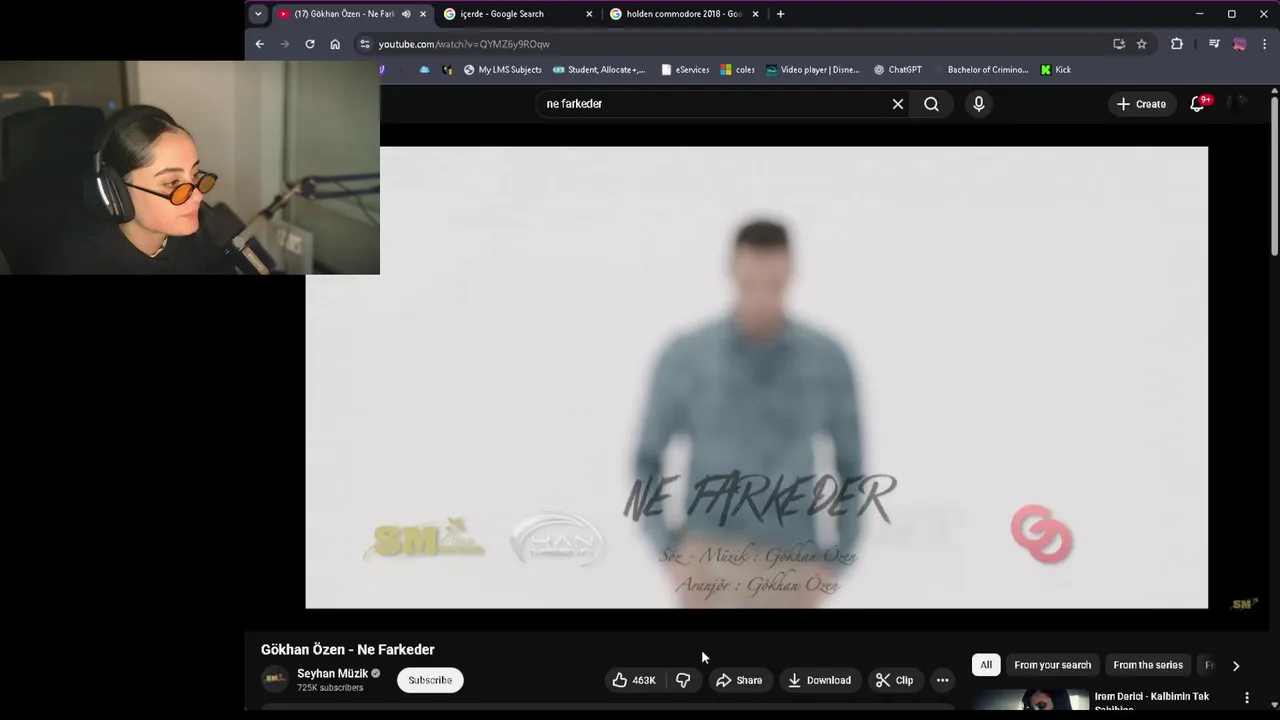Go forward with the forward arrow

285,44
